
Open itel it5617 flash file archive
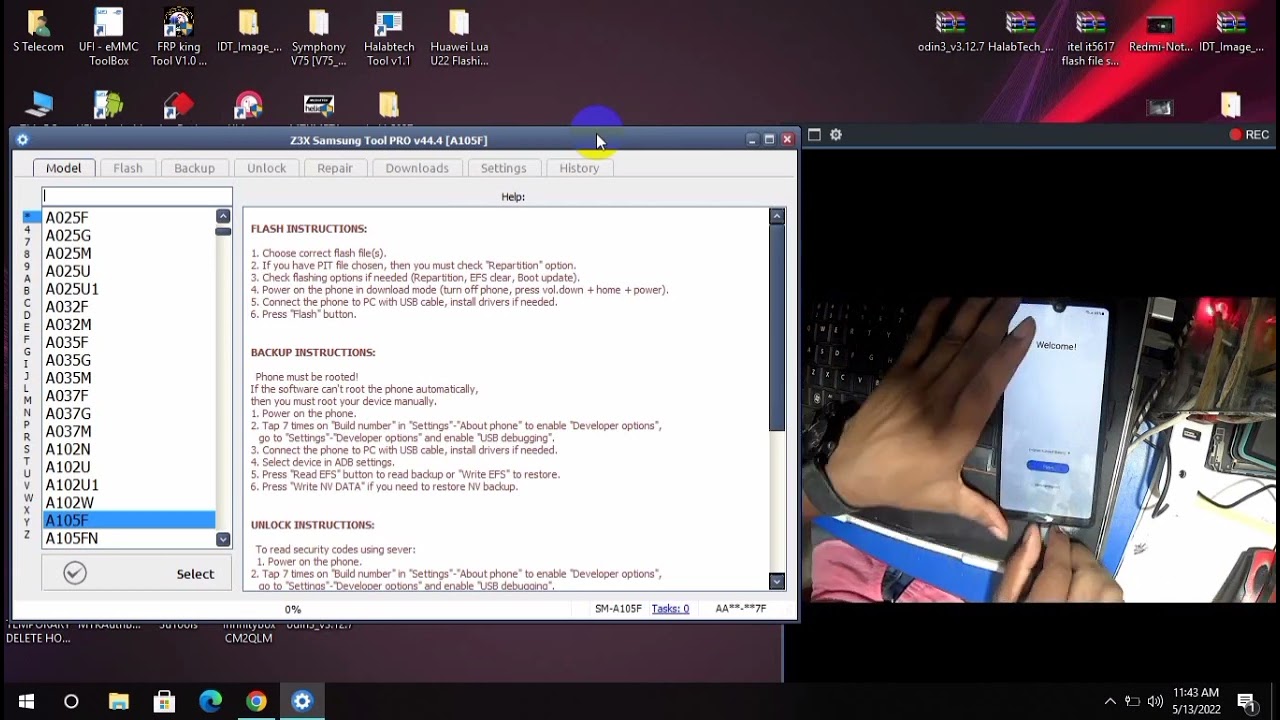pos(1090,38)
